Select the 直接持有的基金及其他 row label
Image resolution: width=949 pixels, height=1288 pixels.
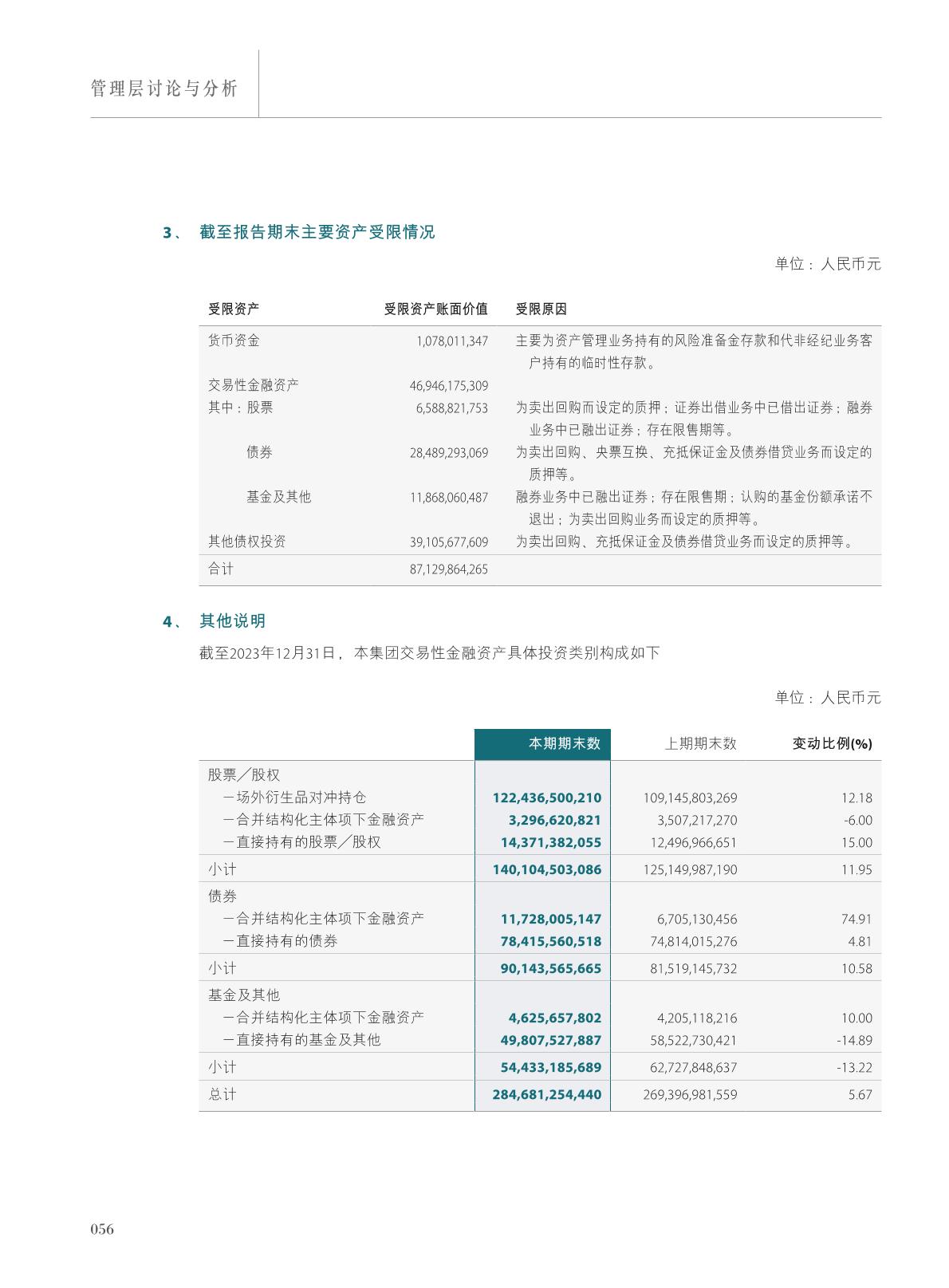coord(301,1040)
